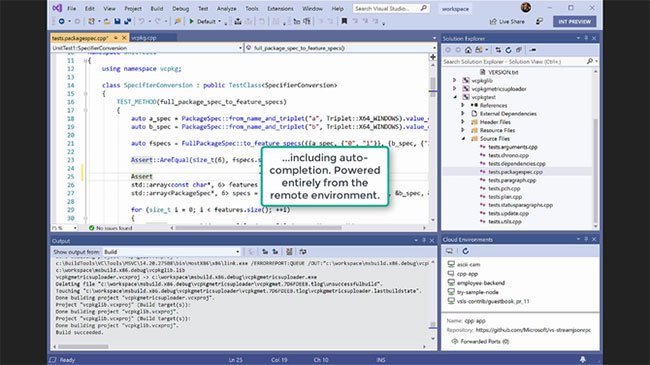
Task: Select the cpp-app cloud environment
Action: 467,274
